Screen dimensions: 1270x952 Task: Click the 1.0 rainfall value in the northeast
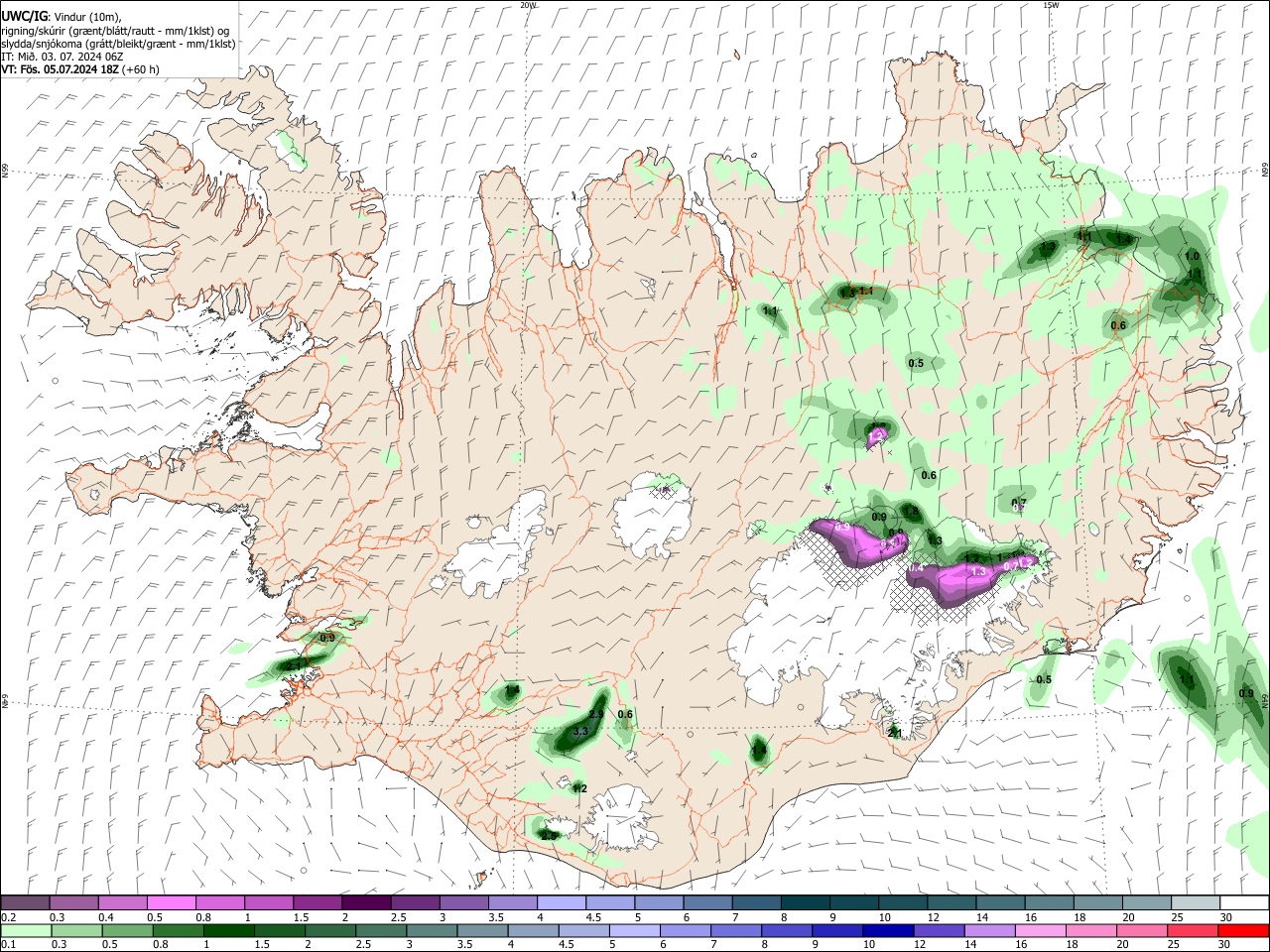pyautogui.click(x=1193, y=256)
